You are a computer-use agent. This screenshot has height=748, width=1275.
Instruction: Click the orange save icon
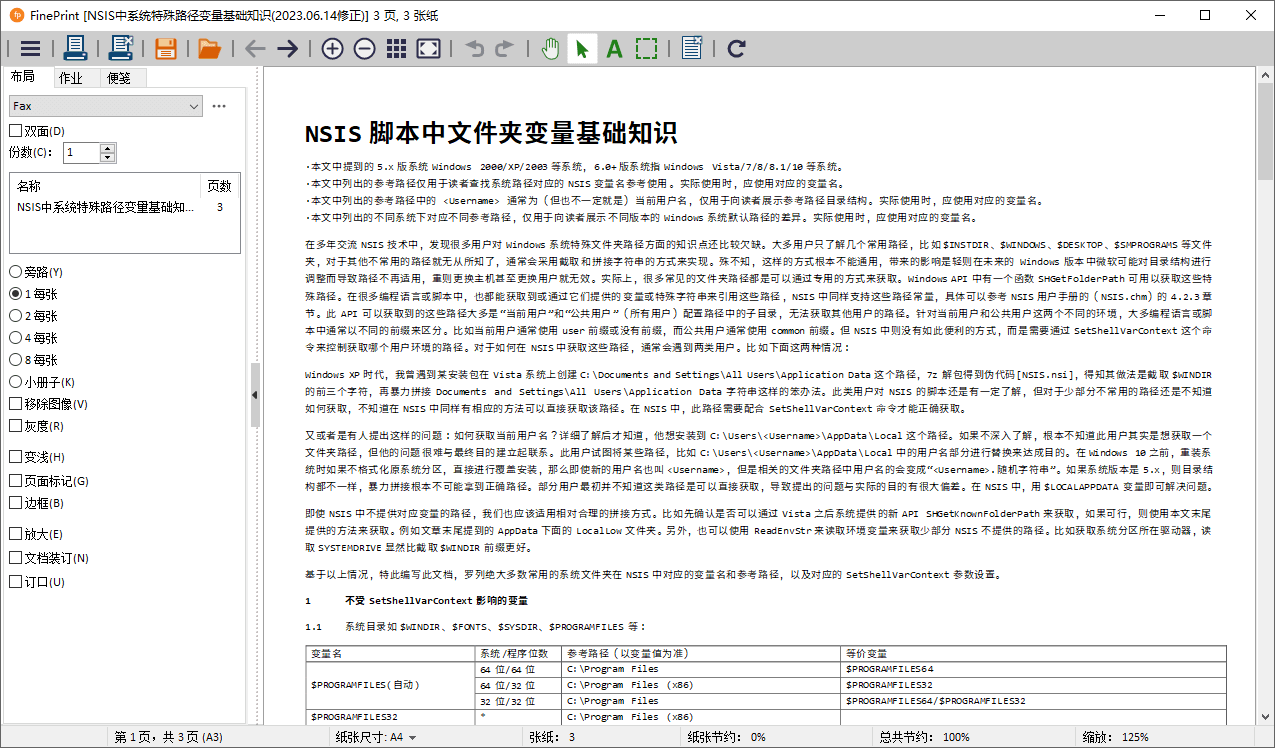[x=165, y=48]
